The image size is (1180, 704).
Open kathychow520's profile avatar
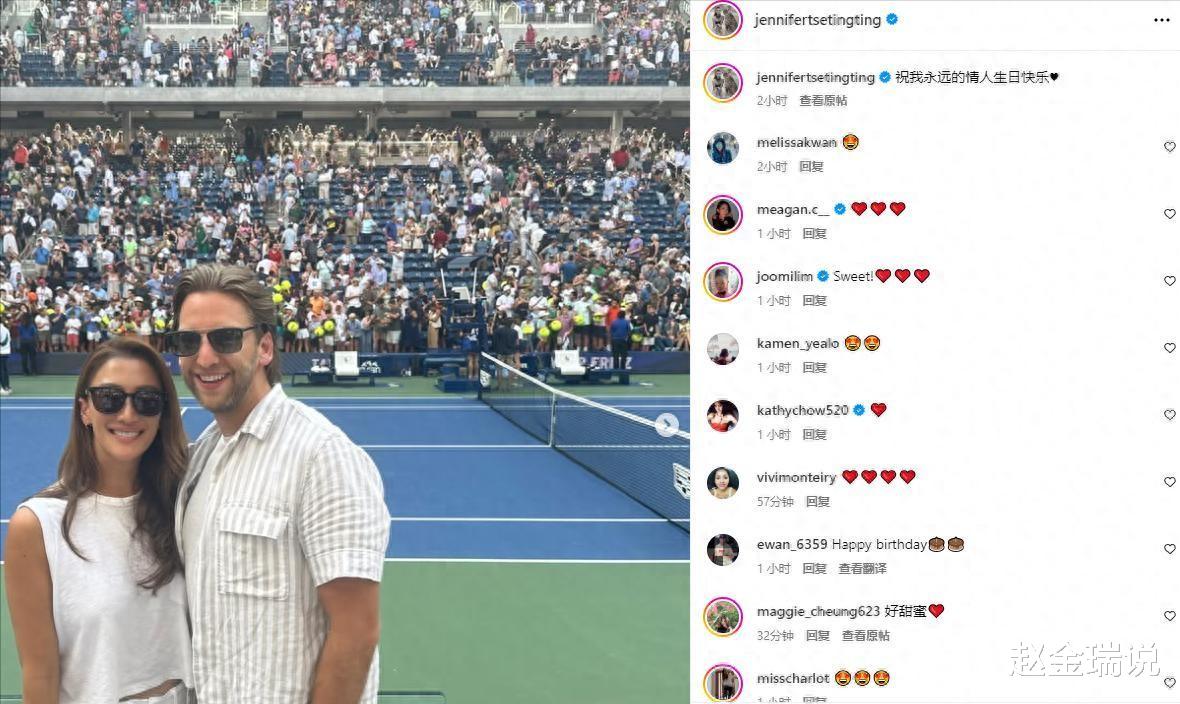coord(722,416)
